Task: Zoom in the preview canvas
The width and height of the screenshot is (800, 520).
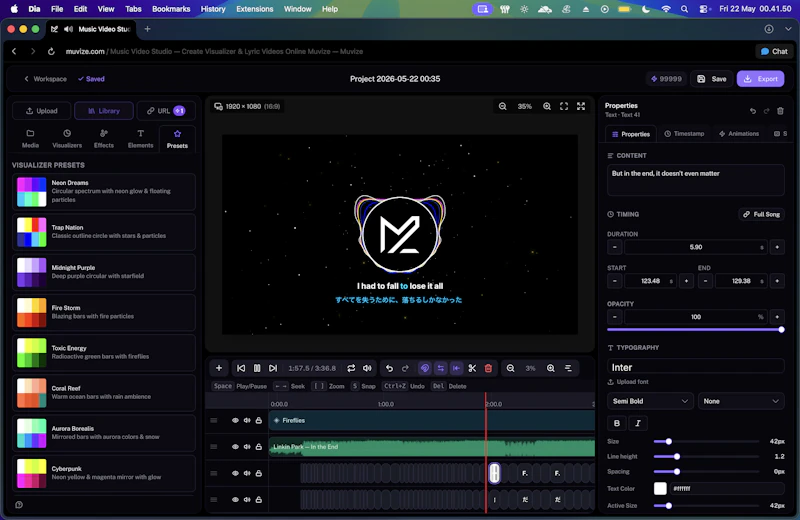Action: click(x=547, y=106)
